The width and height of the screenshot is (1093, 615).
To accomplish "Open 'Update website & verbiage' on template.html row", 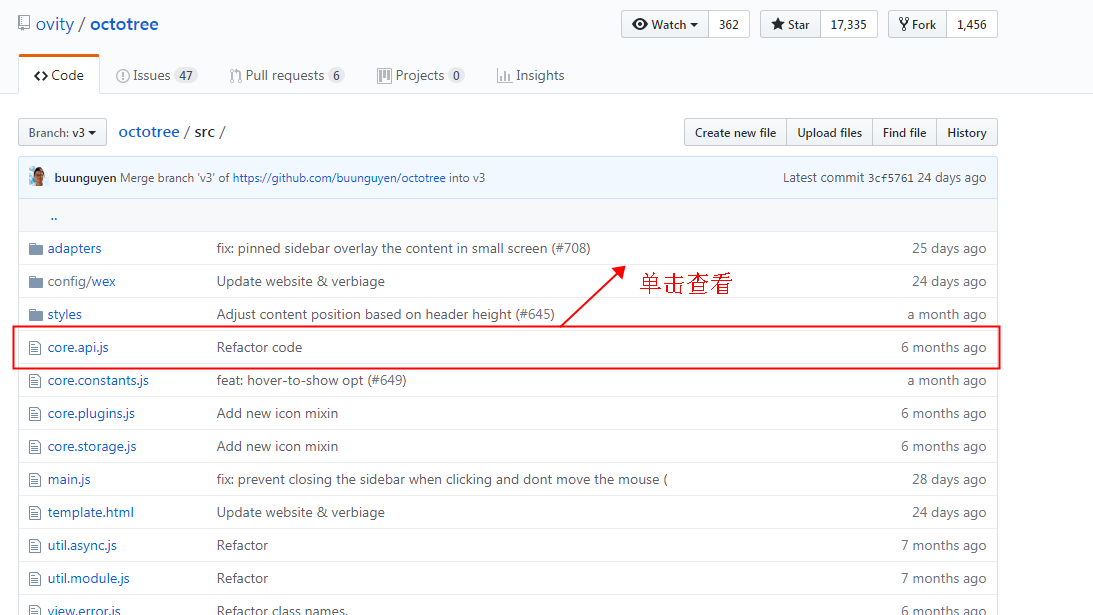I will [x=300, y=512].
